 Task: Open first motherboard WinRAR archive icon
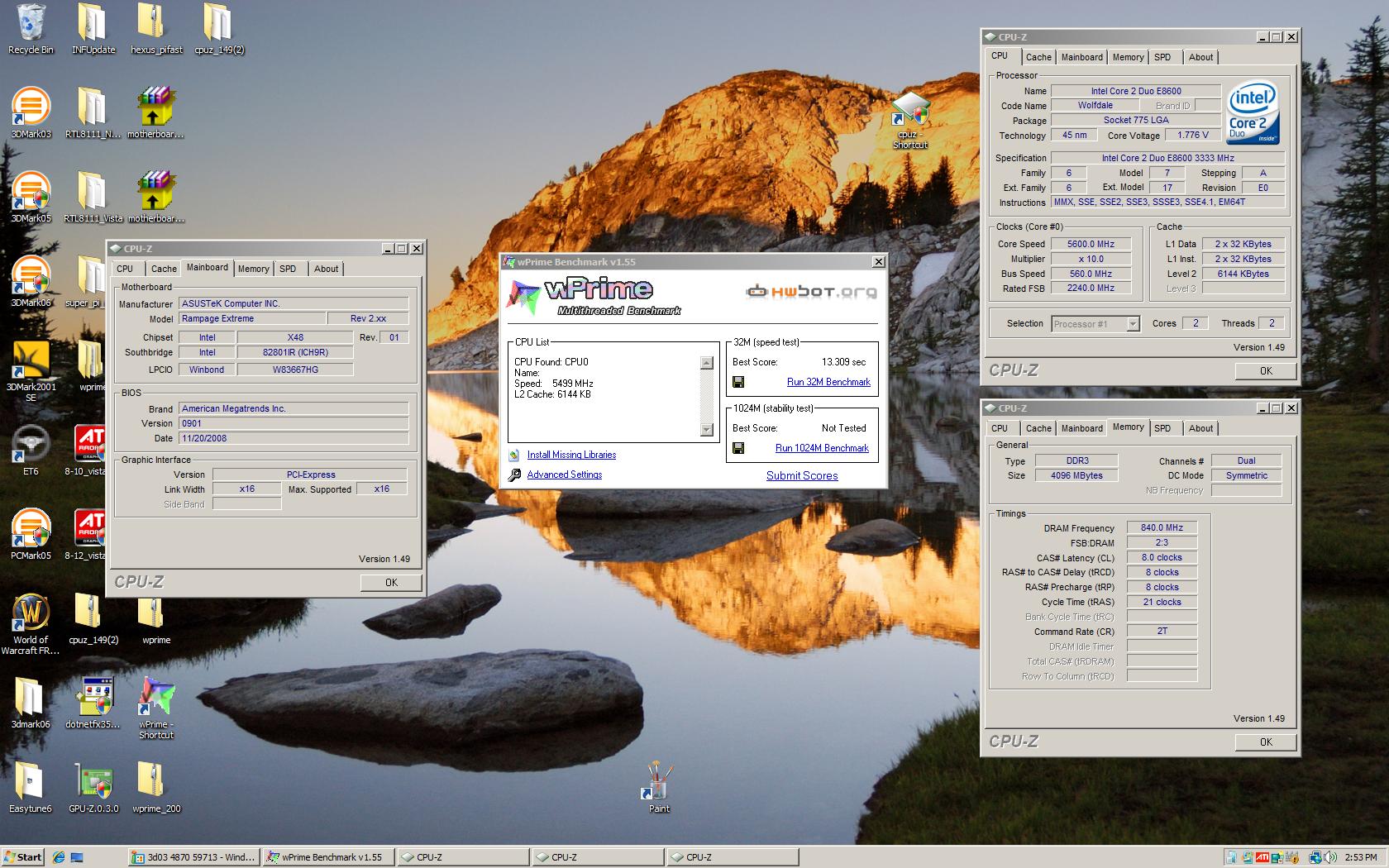[155, 113]
